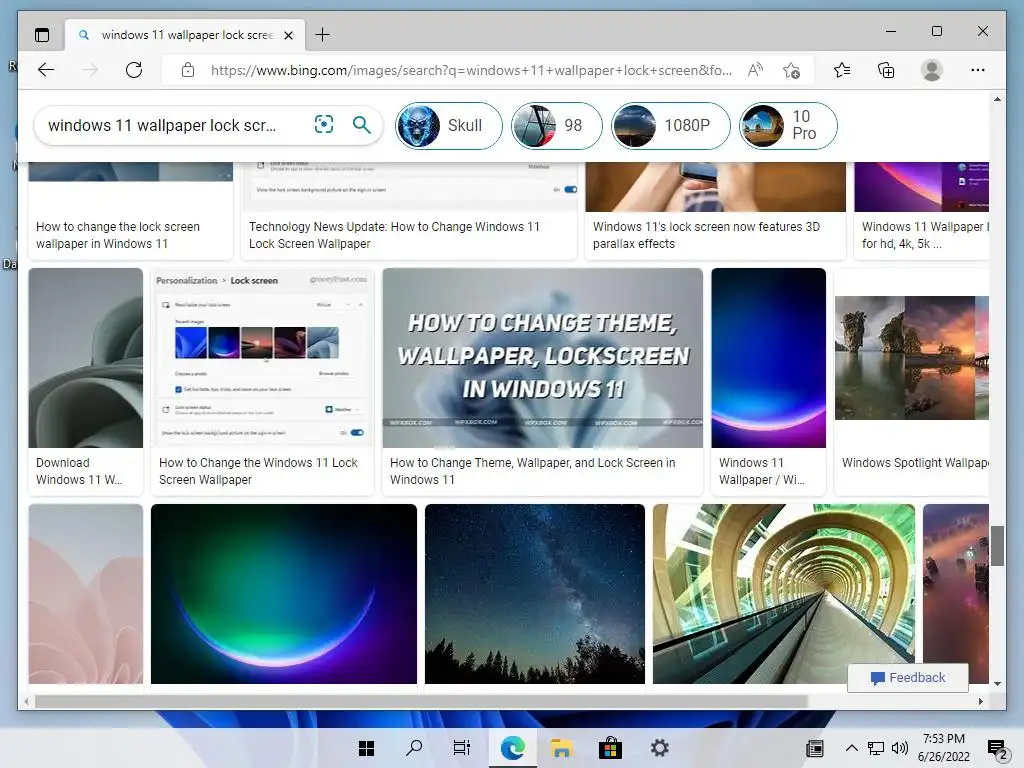Open Settings gear on taskbar

[x=660, y=748]
